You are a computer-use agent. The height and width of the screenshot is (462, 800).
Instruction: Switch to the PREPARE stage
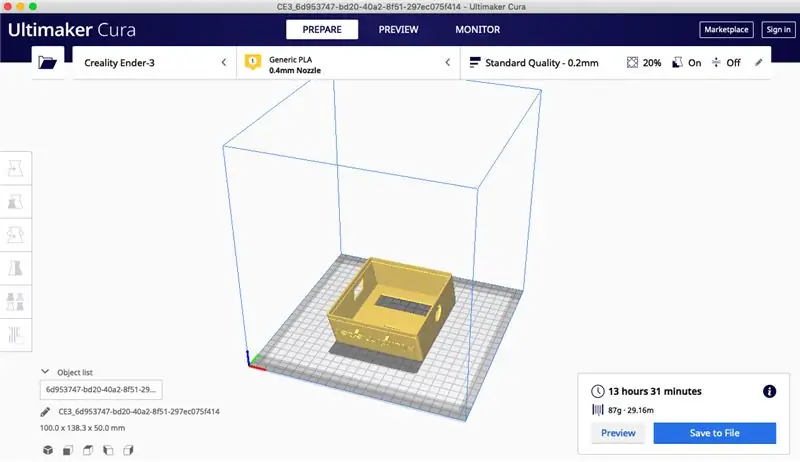coord(322,30)
